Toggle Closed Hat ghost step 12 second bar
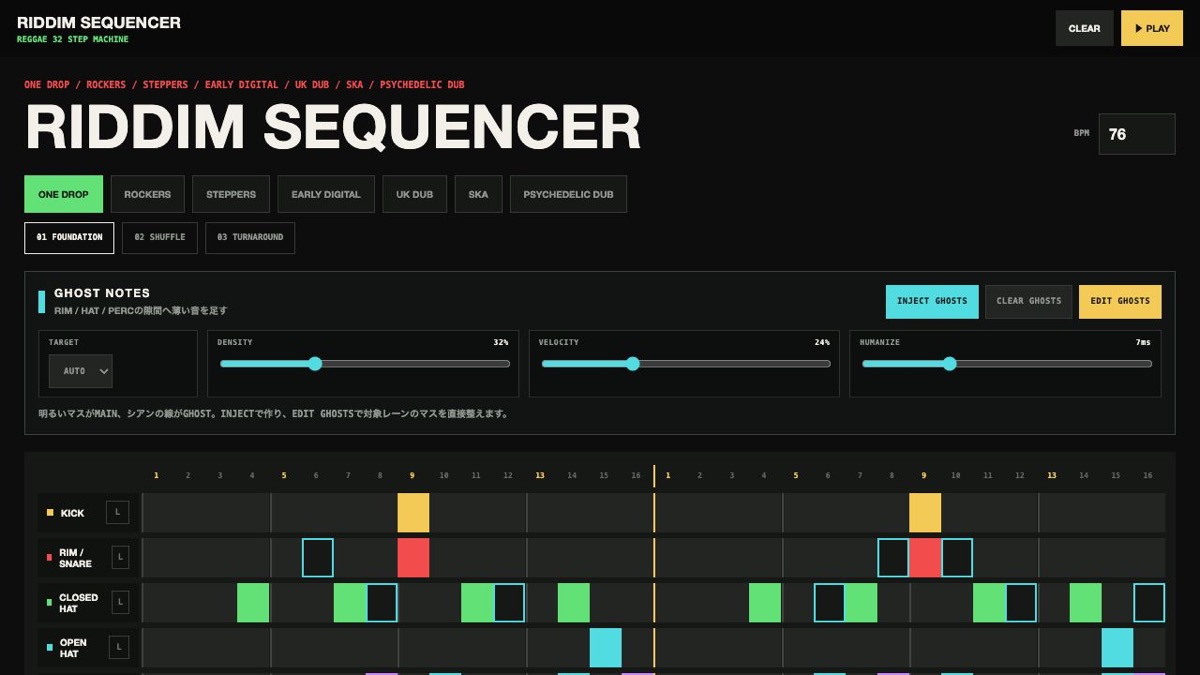1200x675 pixels. point(1021,603)
